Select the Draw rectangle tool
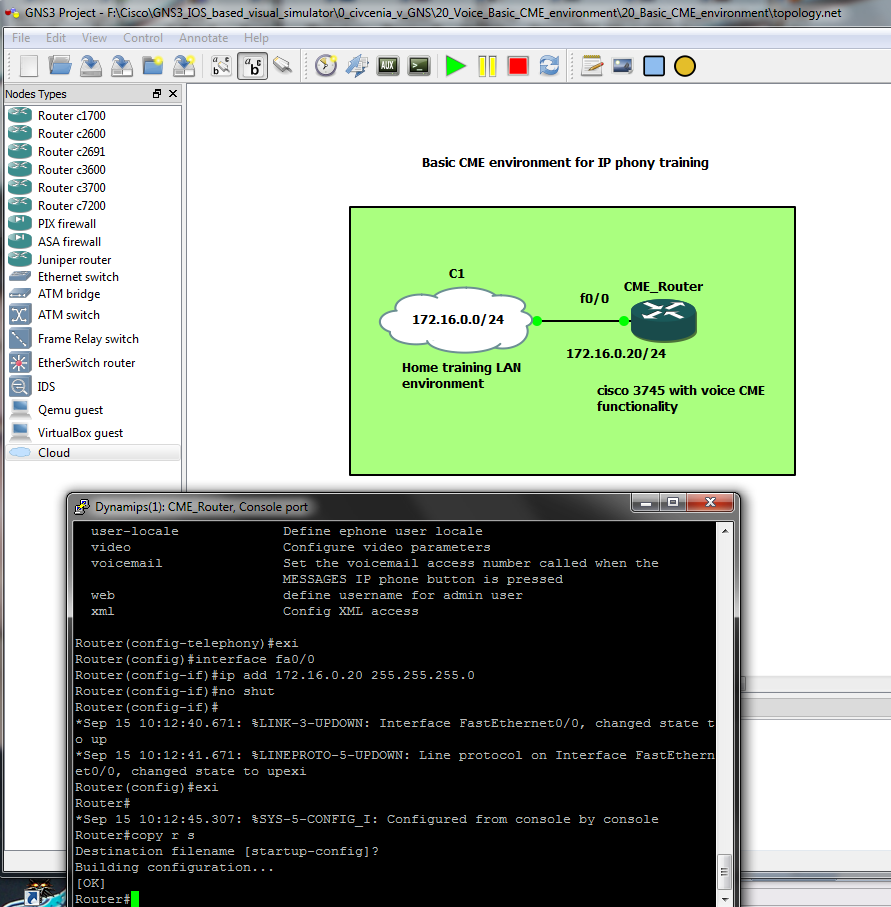The height and width of the screenshot is (907, 891). tap(654, 66)
